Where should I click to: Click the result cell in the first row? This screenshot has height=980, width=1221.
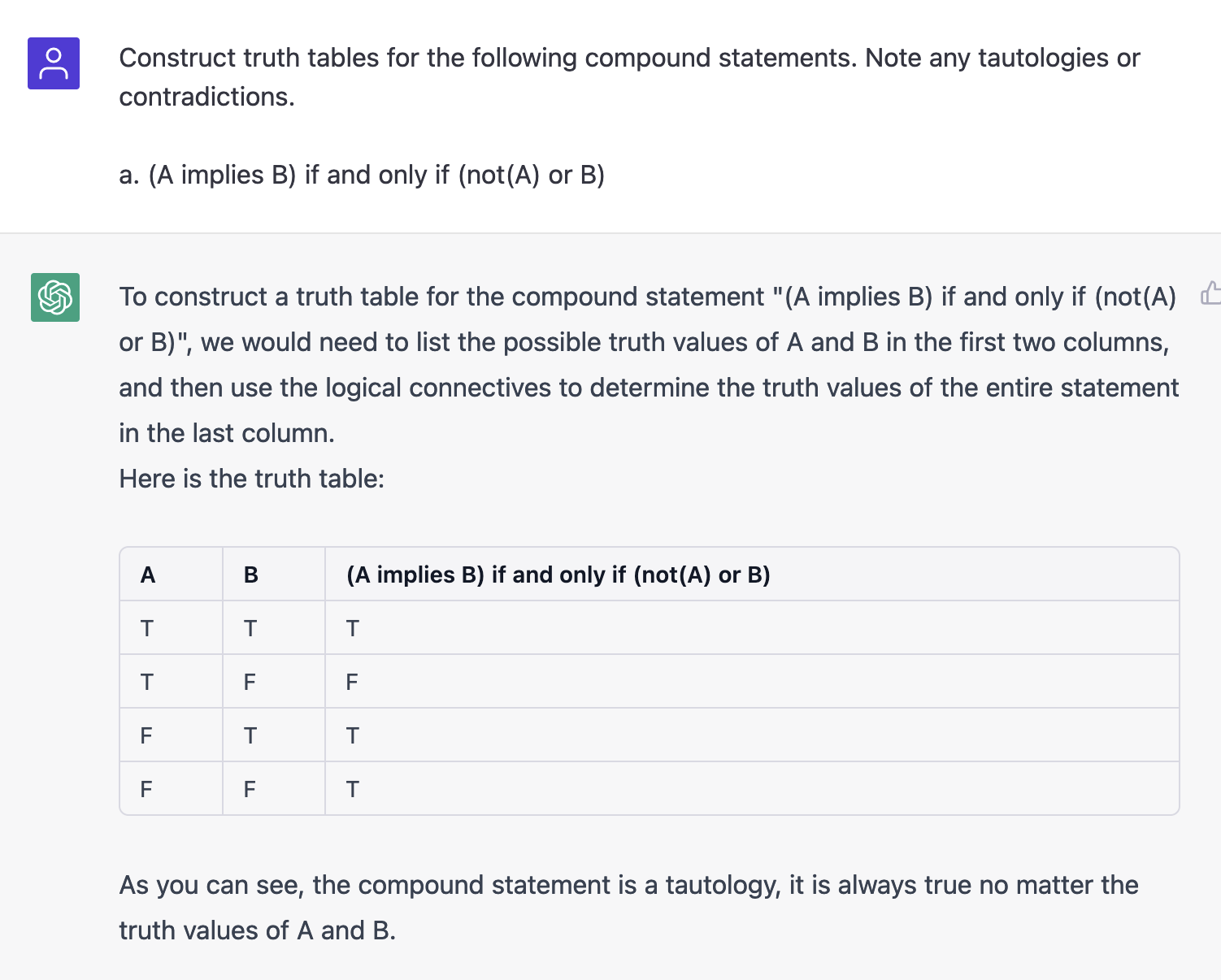coord(353,629)
